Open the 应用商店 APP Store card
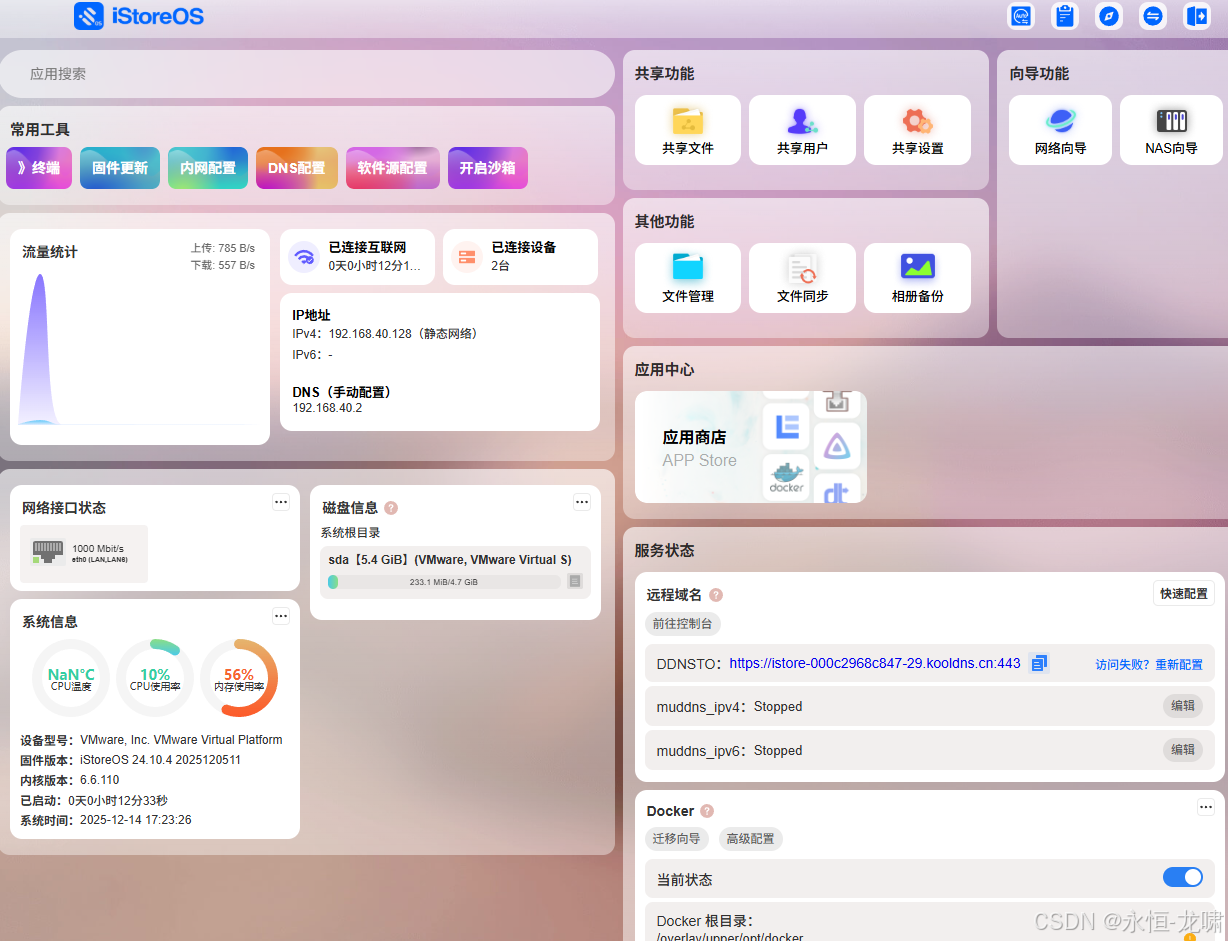Image resolution: width=1228 pixels, height=941 pixels. click(751, 447)
